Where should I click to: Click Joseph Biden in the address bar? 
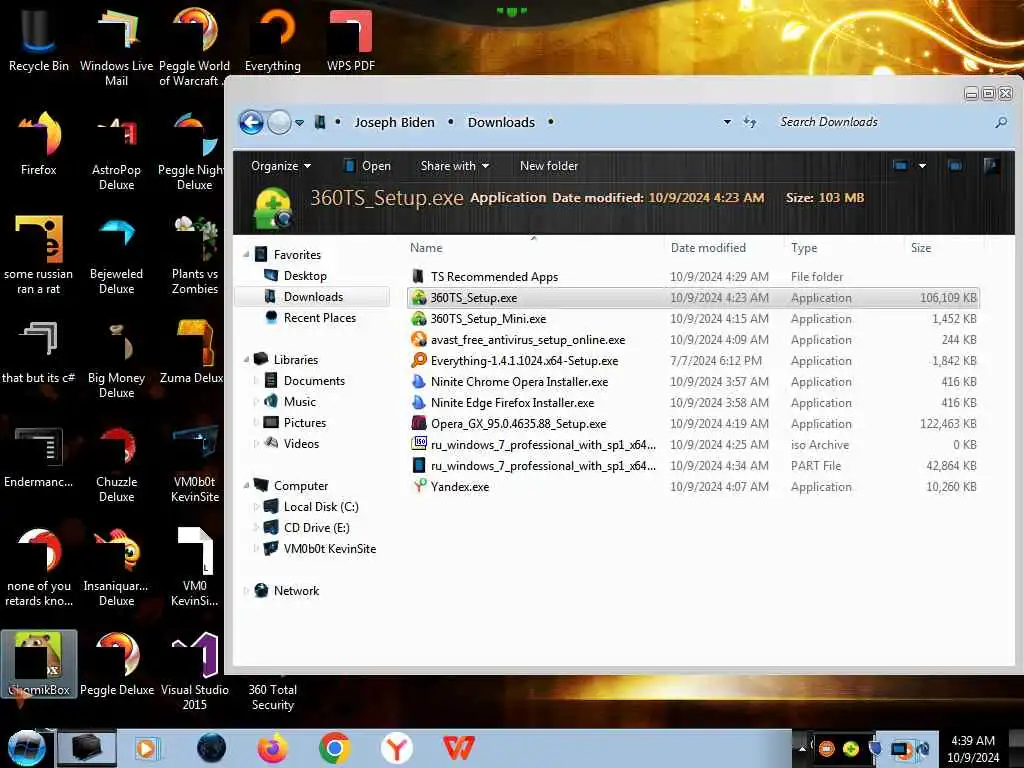coord(394,122)
